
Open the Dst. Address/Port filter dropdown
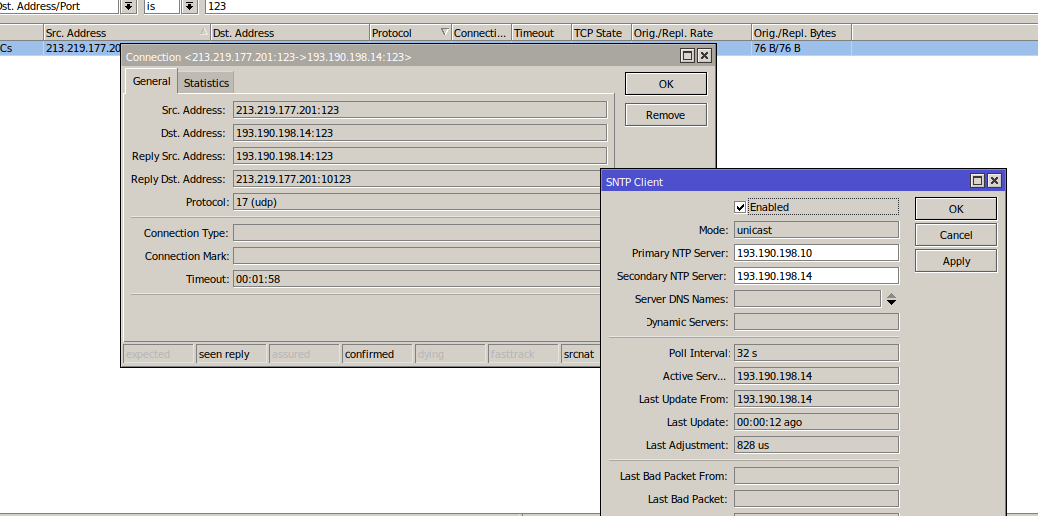(129, 6)
